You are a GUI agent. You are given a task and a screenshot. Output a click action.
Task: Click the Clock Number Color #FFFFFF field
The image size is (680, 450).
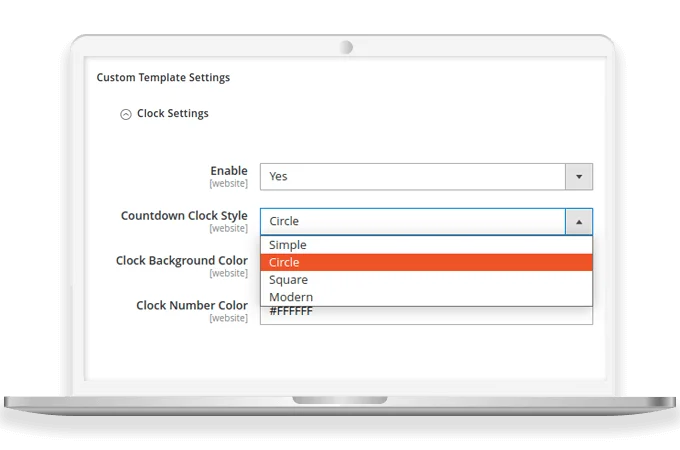426,314
